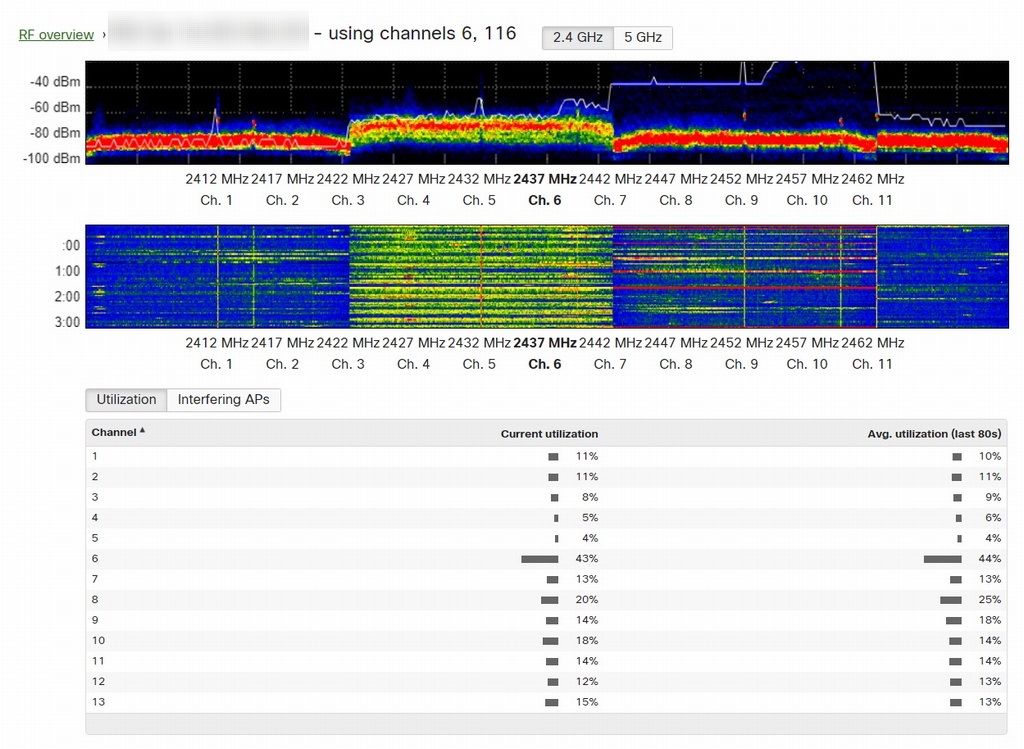Screen dimensions: 1024x749
Task: Click the 18% current utilization for channel 10
Action: [x=586, y=641]
